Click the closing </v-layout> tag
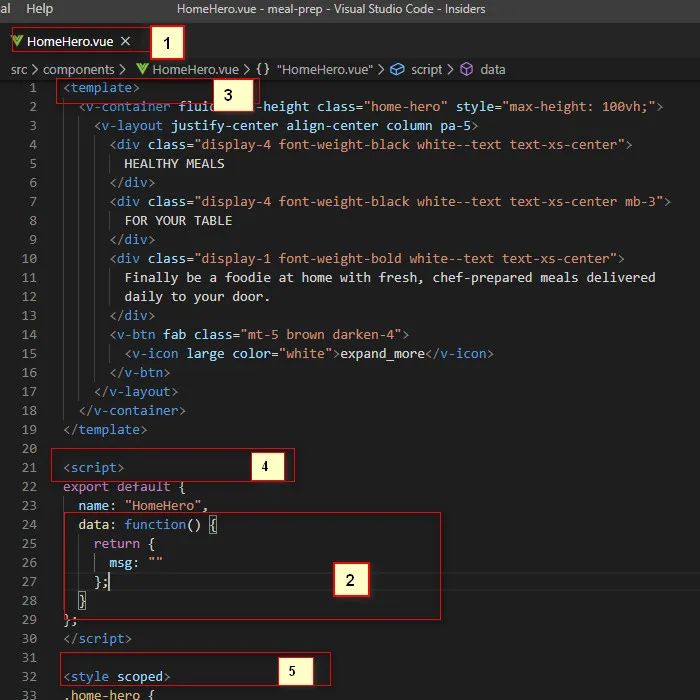Image resolution: width=700 pixels, height=700 pixels. point(136,392)
